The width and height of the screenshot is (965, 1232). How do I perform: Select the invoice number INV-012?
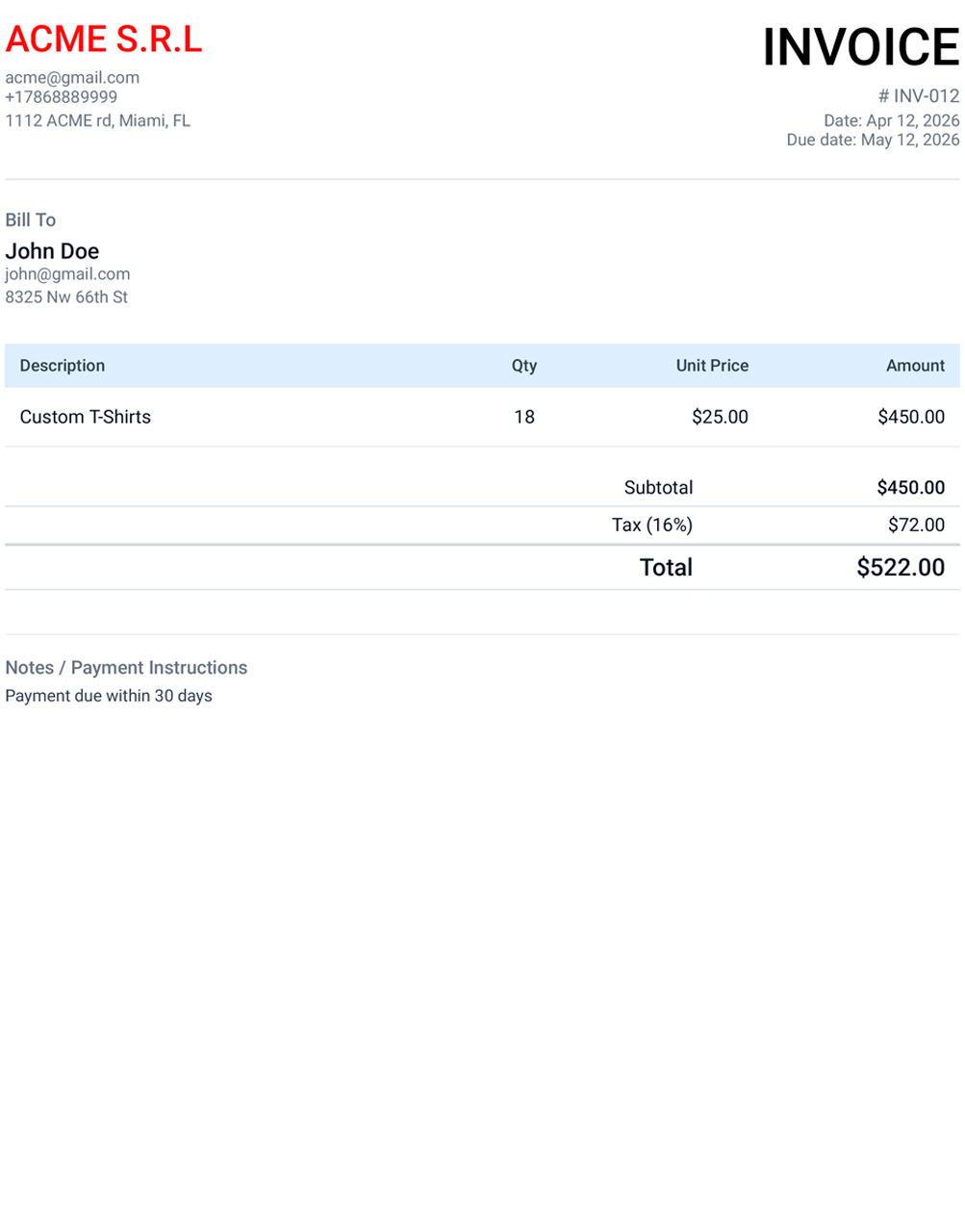[x=919, y=96]
